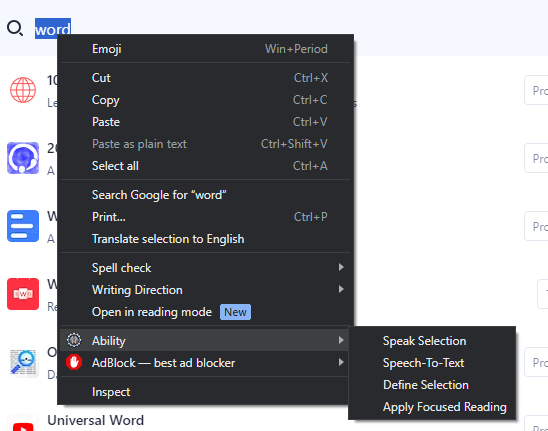
Task: Click the magnifying glass search icon
Action: click(x=15, y=28)
